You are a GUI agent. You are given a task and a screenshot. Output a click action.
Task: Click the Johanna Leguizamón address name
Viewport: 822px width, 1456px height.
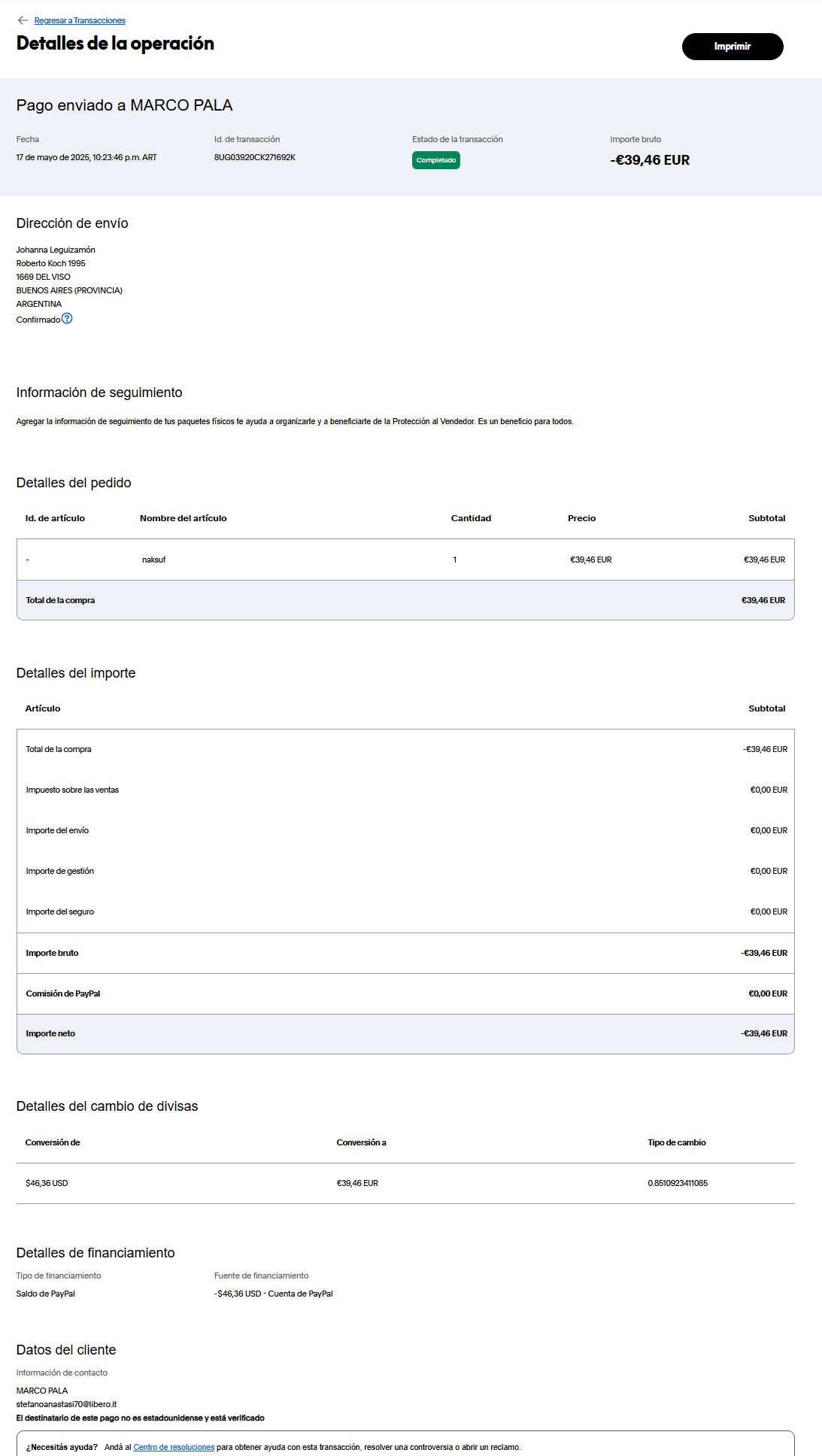point(56,250)
